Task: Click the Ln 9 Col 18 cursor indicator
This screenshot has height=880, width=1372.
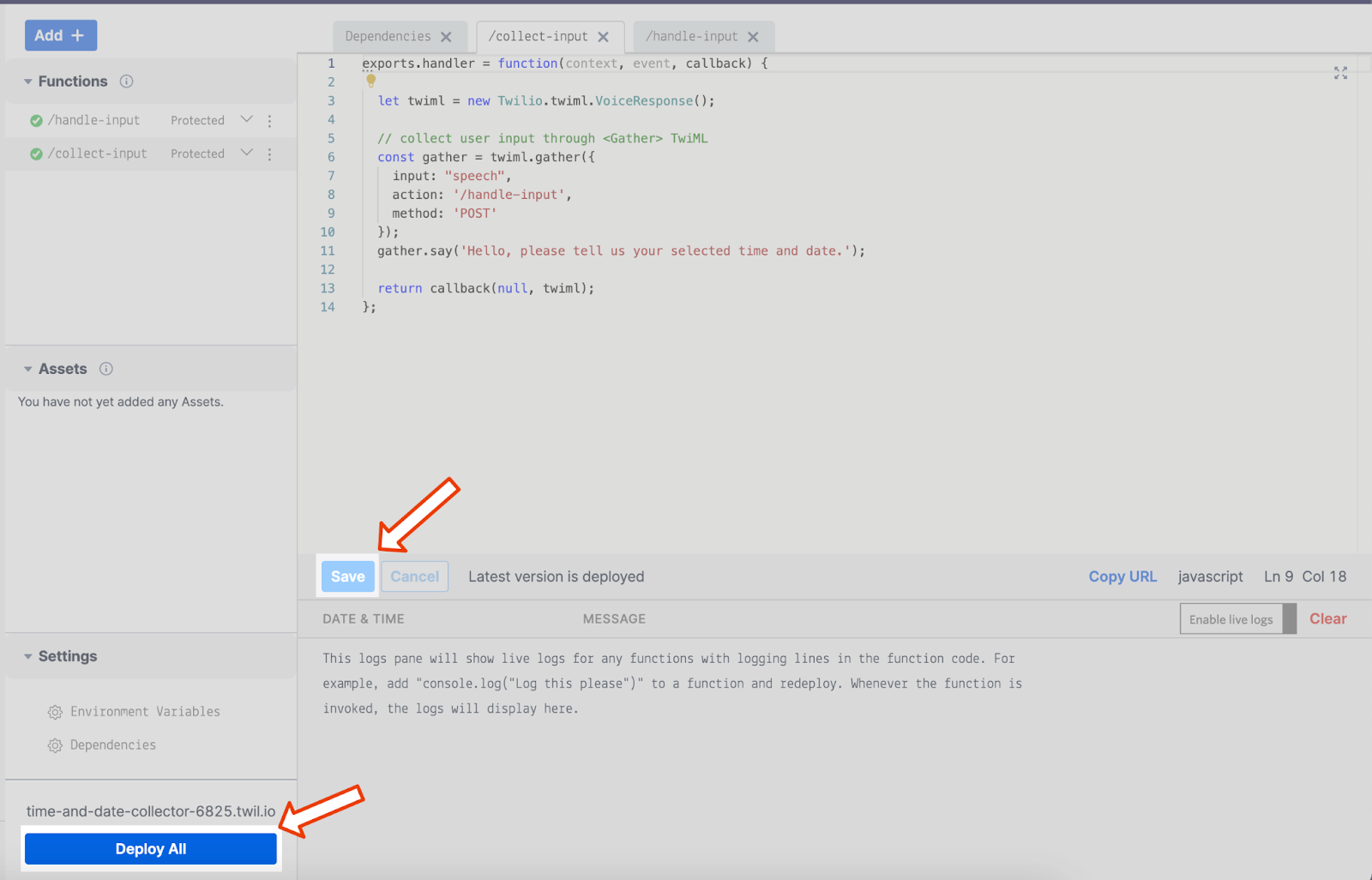Action: (x=1305, y=576)
